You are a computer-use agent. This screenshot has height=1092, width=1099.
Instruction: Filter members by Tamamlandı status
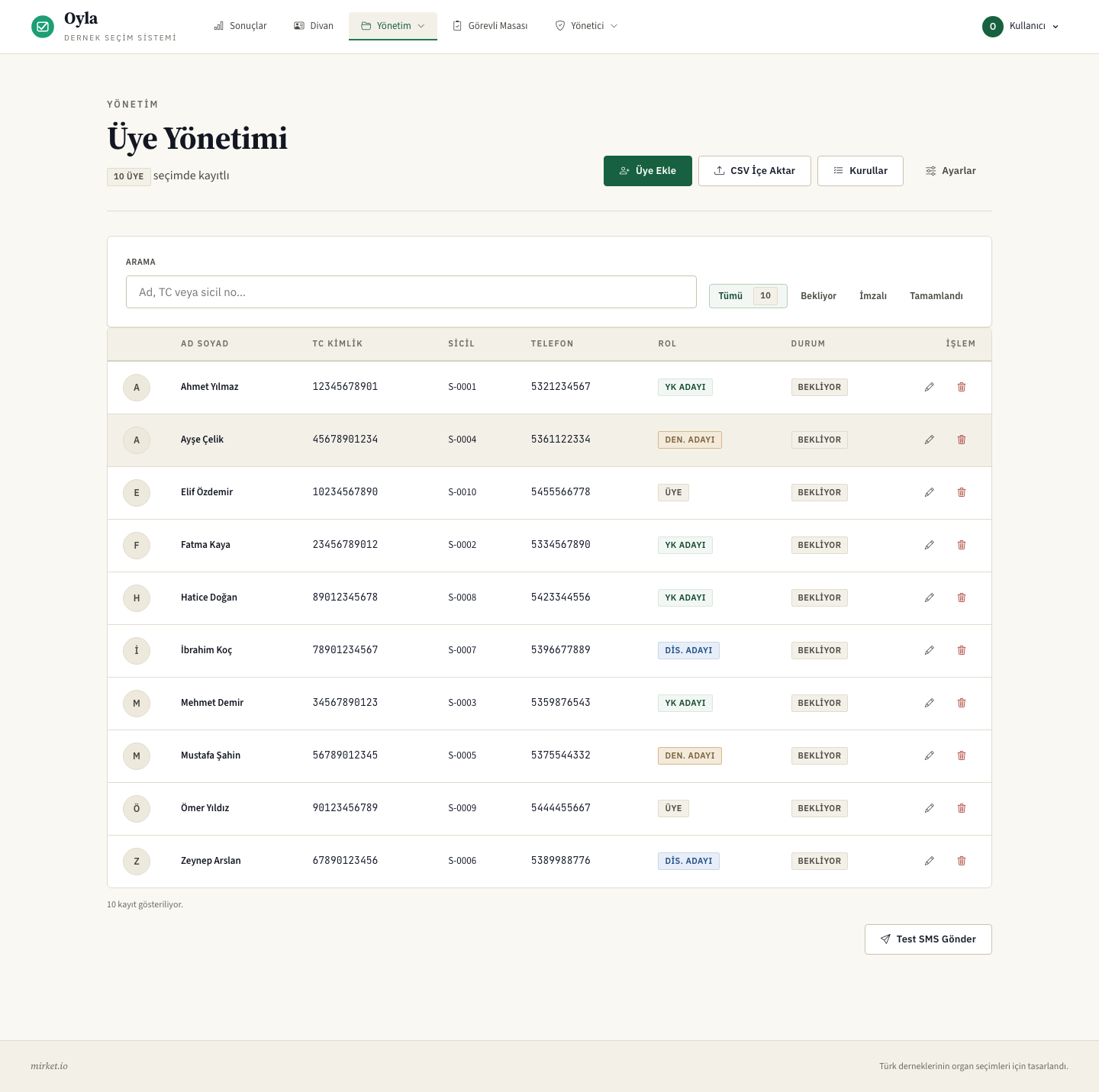tap(936, 296)
